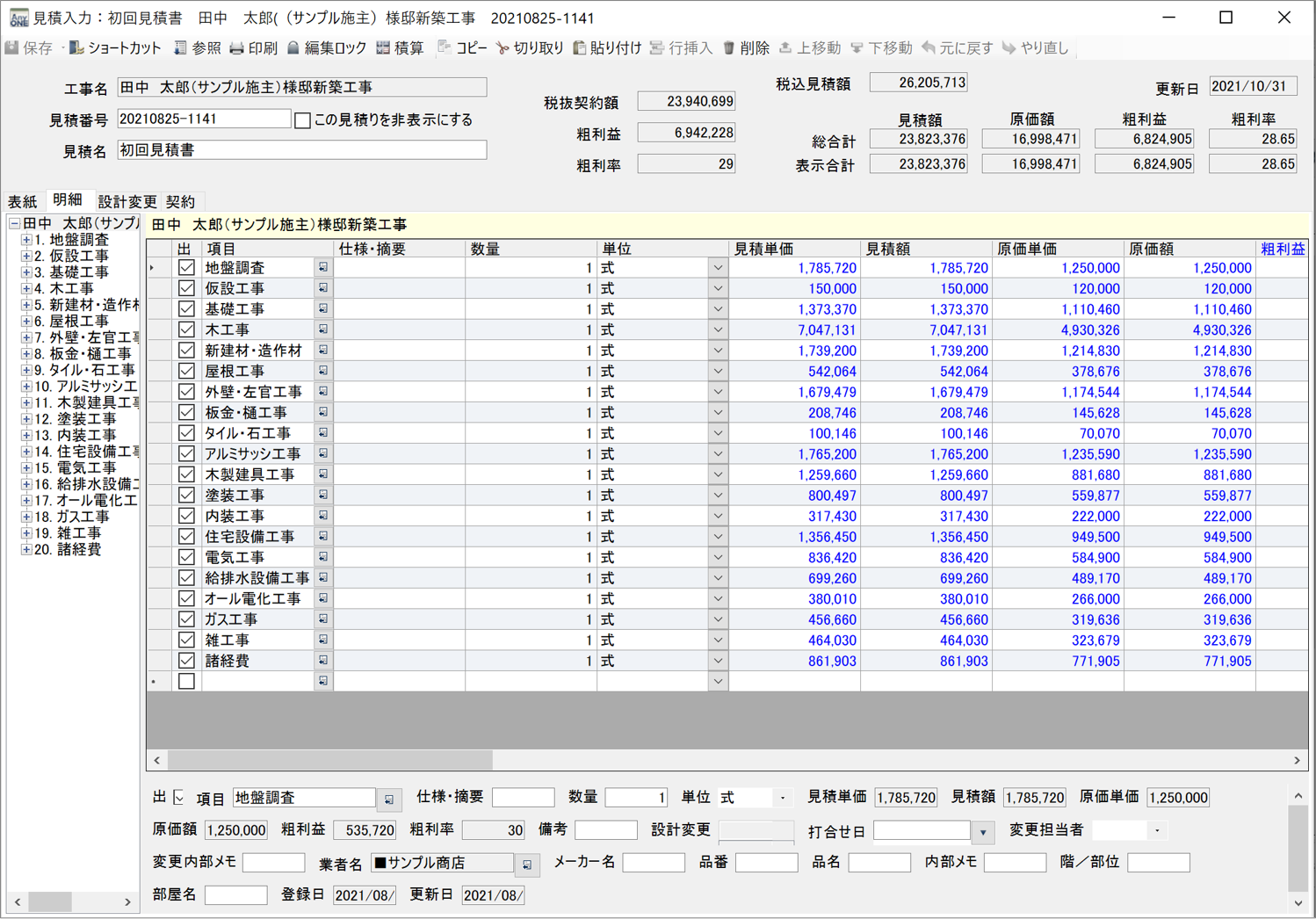The image size is (1316, 919).
Task: Click the コピー copy icon
Action: [x=445, y=48]
